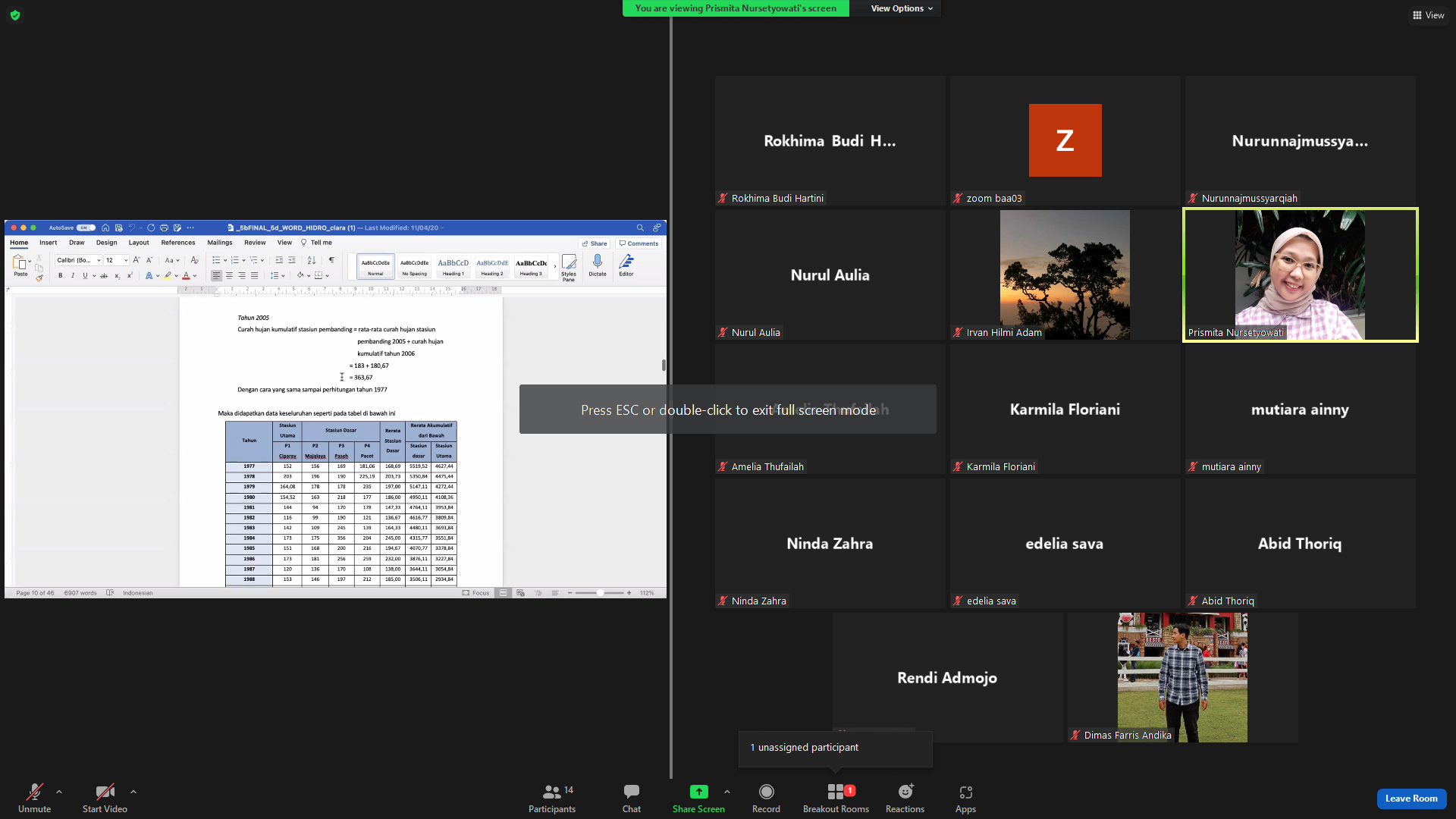Decrease font size in Word ribbon

[x=149, y=260]
